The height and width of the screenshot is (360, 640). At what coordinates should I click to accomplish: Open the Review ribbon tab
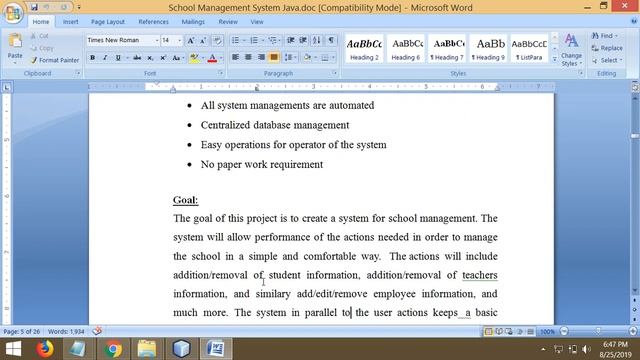click(x=228, y=22)
